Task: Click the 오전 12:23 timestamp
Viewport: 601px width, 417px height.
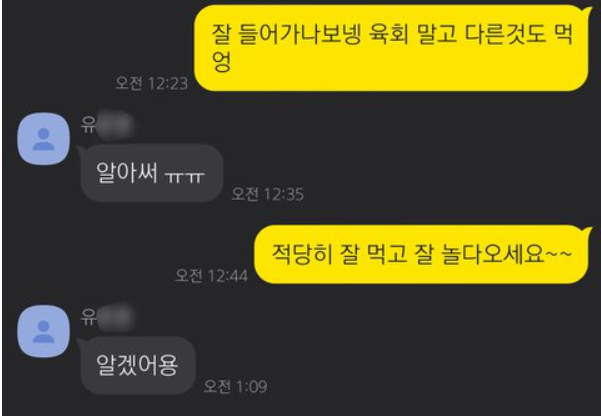Action: [x=151, y=83]
